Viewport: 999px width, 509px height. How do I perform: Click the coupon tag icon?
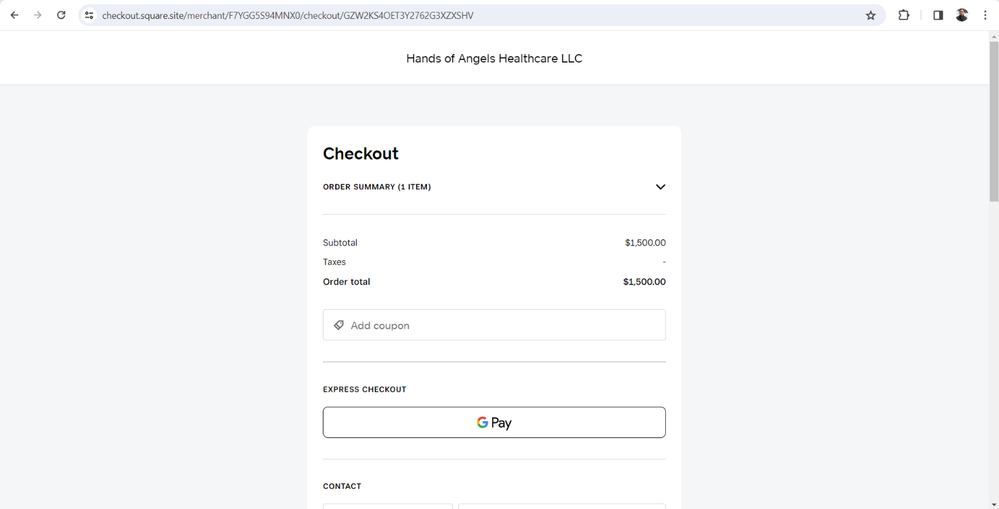(339, 325)
